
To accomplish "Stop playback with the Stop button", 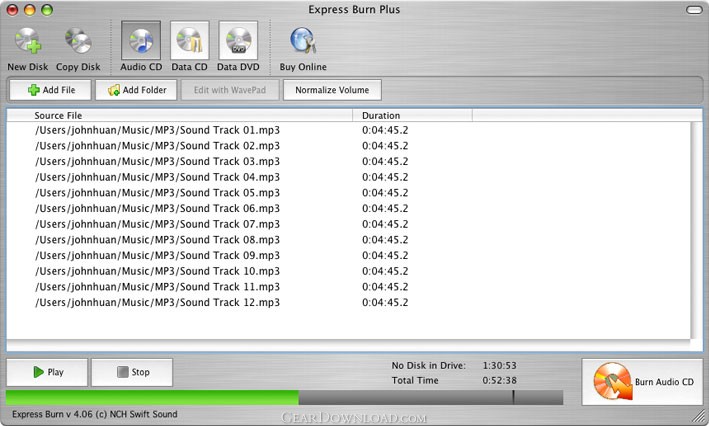I will coord(132,372).
